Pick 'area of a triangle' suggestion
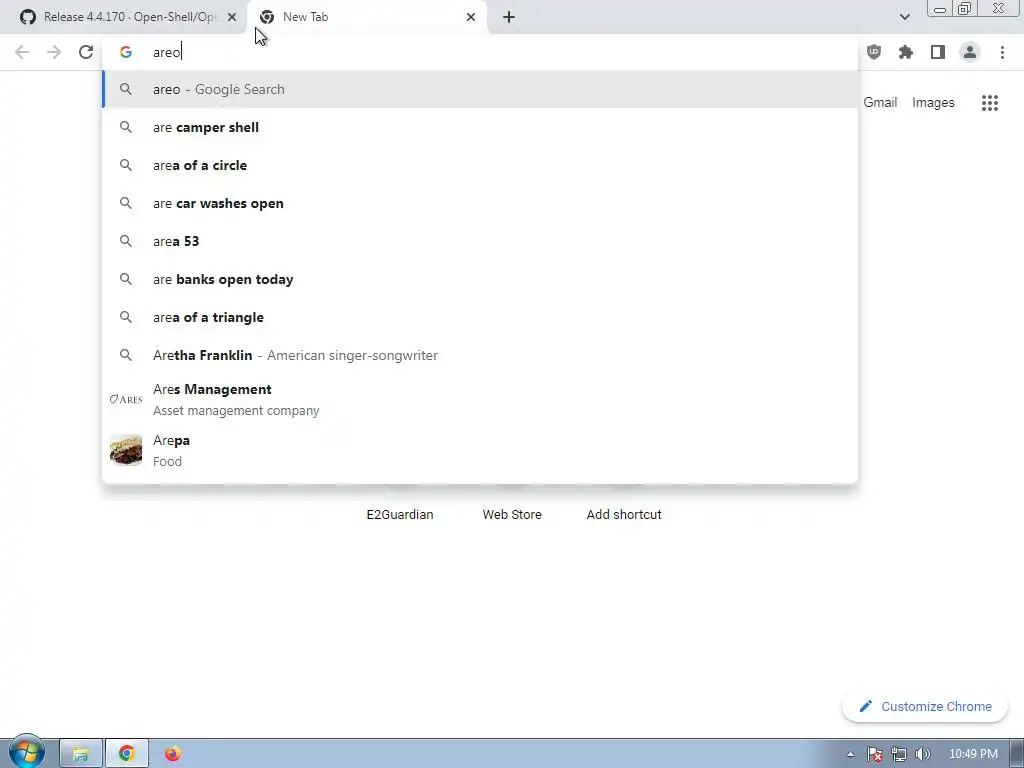The image size is (1024, 768). pyautogui.click(x=480, y=317)
